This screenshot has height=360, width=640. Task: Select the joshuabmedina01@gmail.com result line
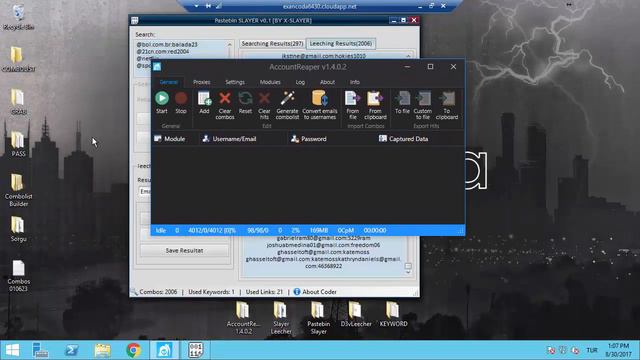point(323,245)
